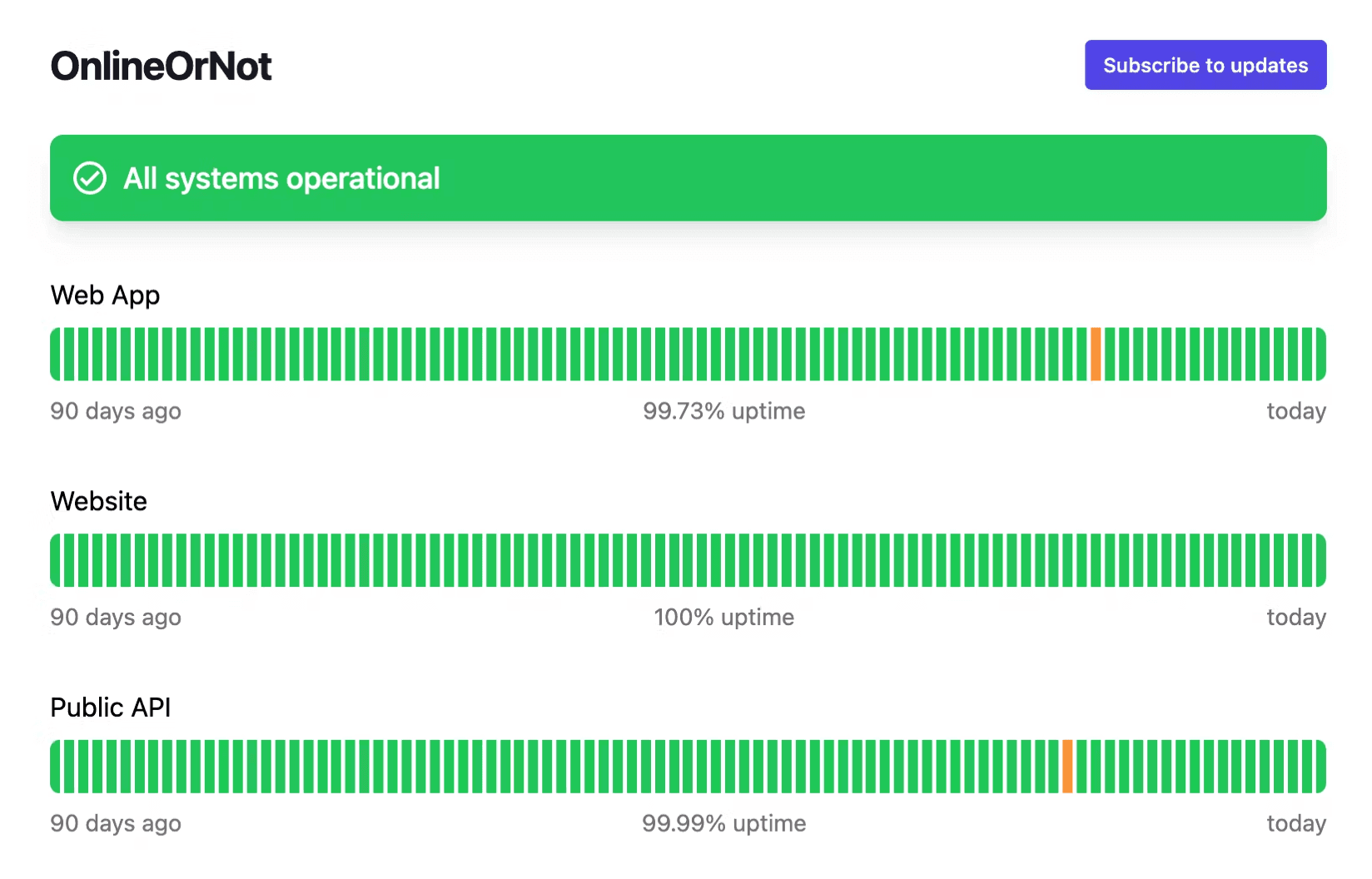This screenshot has width=1372, height=879.
Task: Click the Website component heading
Action: point(98,501)
